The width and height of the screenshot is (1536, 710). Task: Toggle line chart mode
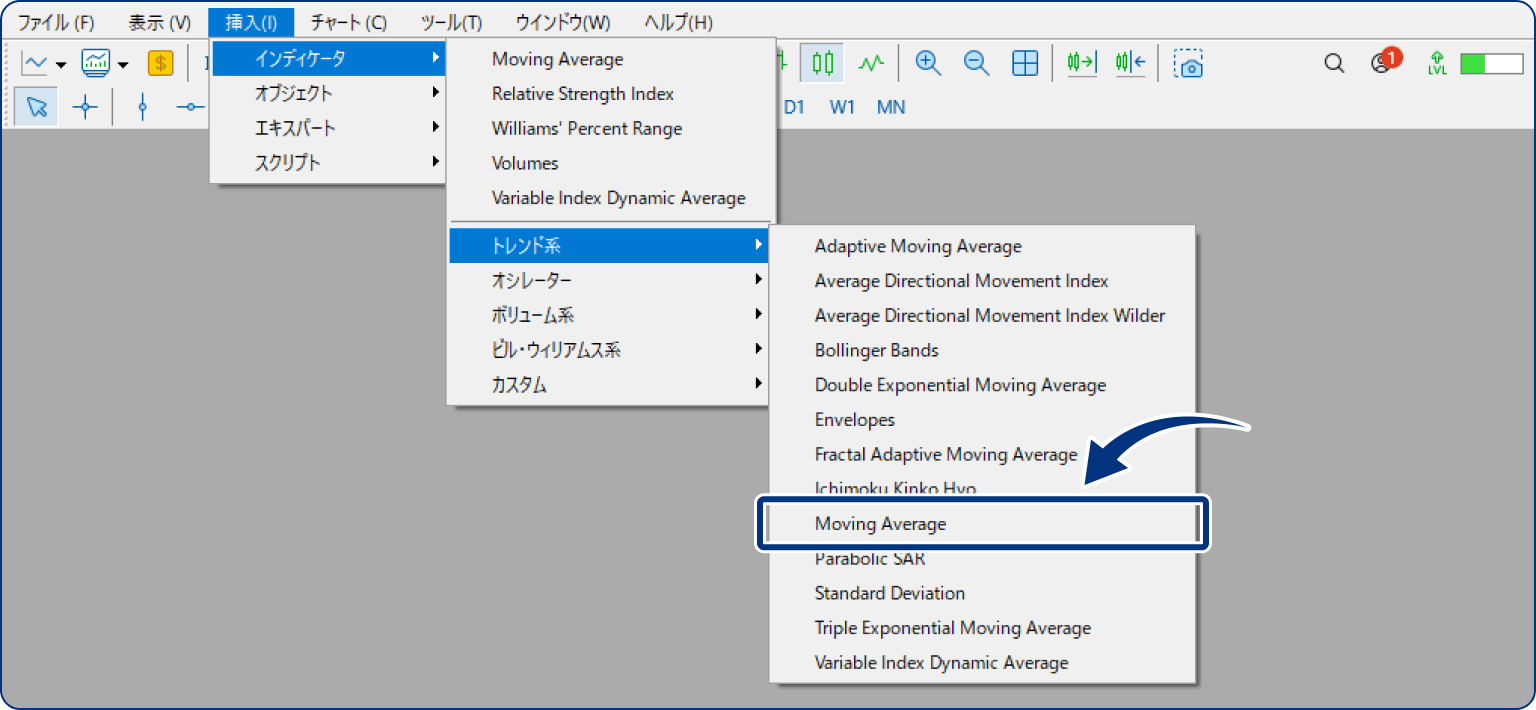872,64
